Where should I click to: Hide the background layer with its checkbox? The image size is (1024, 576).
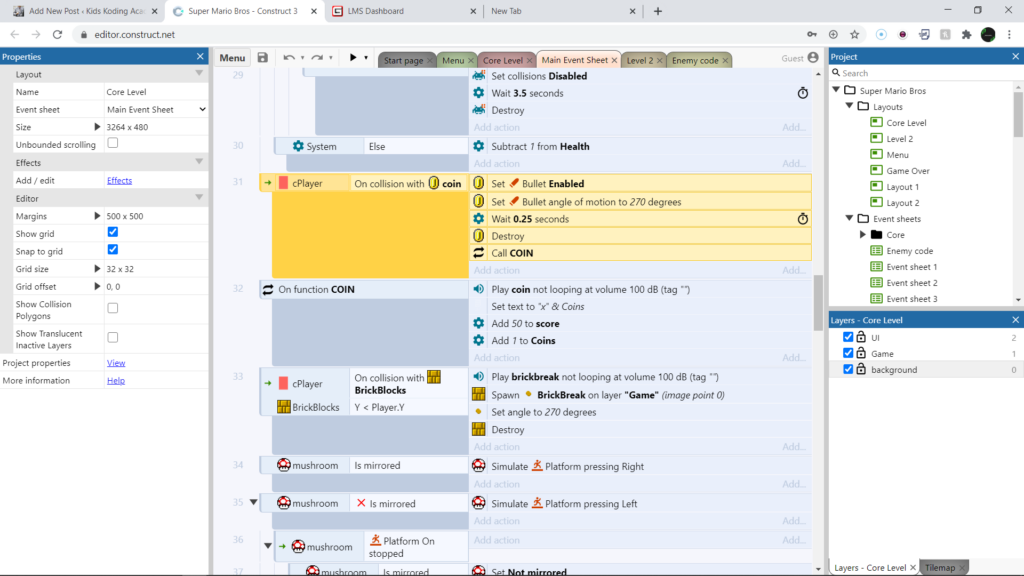click(848, 369)
